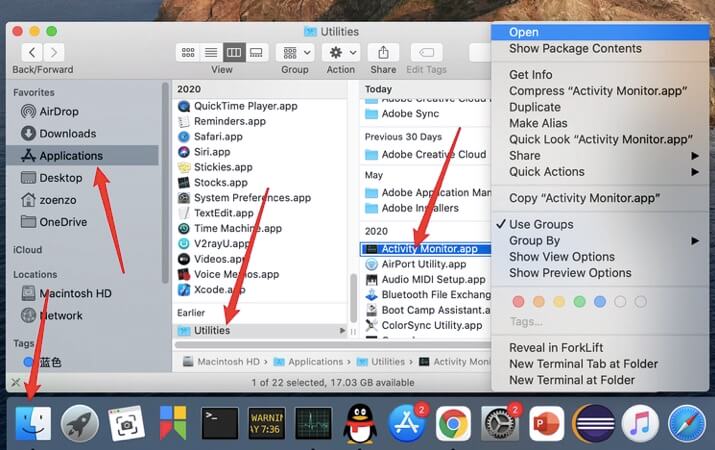
Task: Click the Back navigation arrow
Action: point(32,53)
